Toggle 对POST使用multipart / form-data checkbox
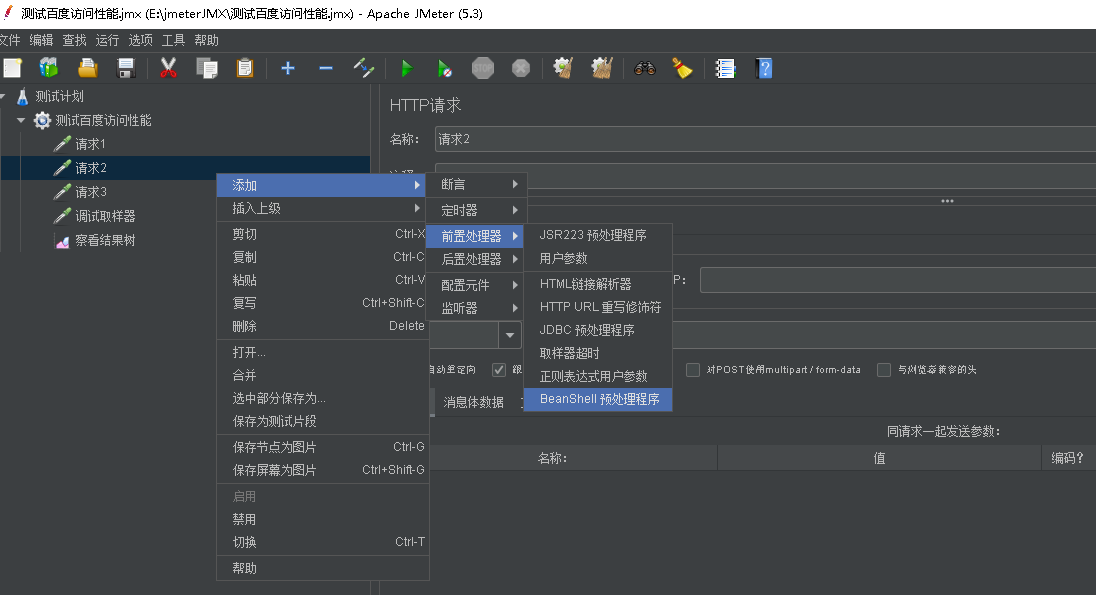This screenshot has height=595, width=1096. click(x=693, y=370)
